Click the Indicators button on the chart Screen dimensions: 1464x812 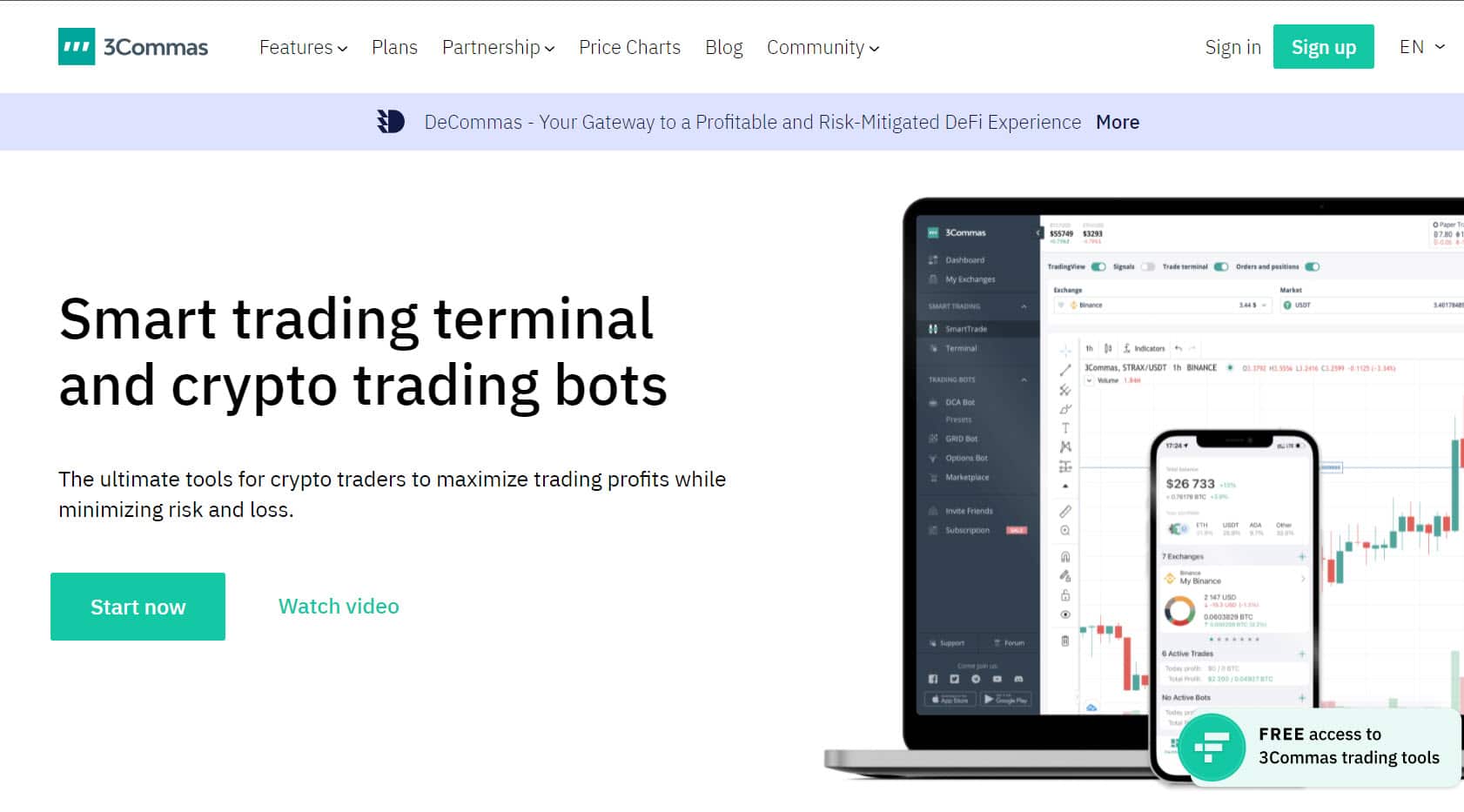[1144, 348]
